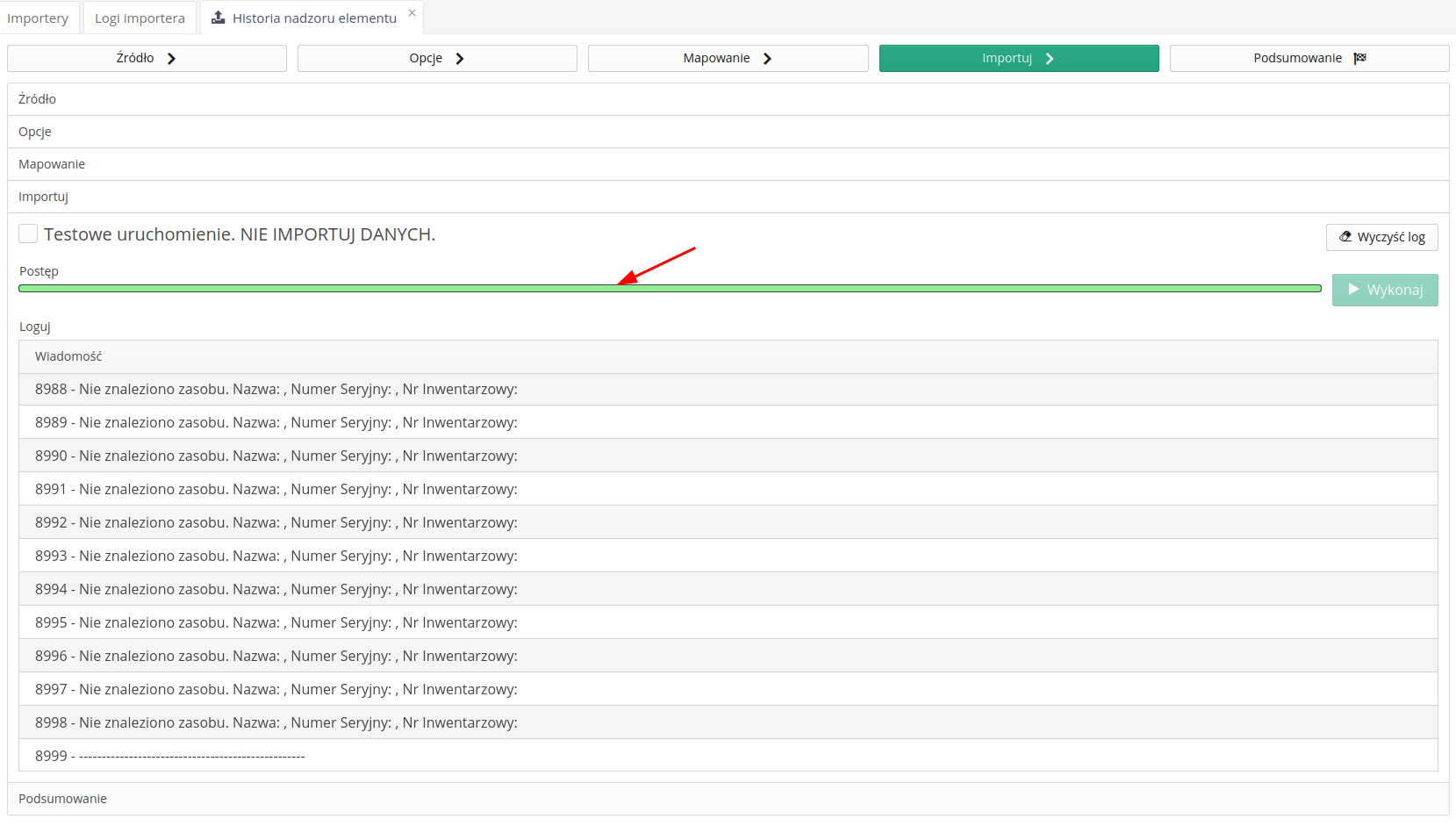Click the eraser icon in Wyczyść log button
This screenshot has height=826, width=1456.
coord(1345,236)
